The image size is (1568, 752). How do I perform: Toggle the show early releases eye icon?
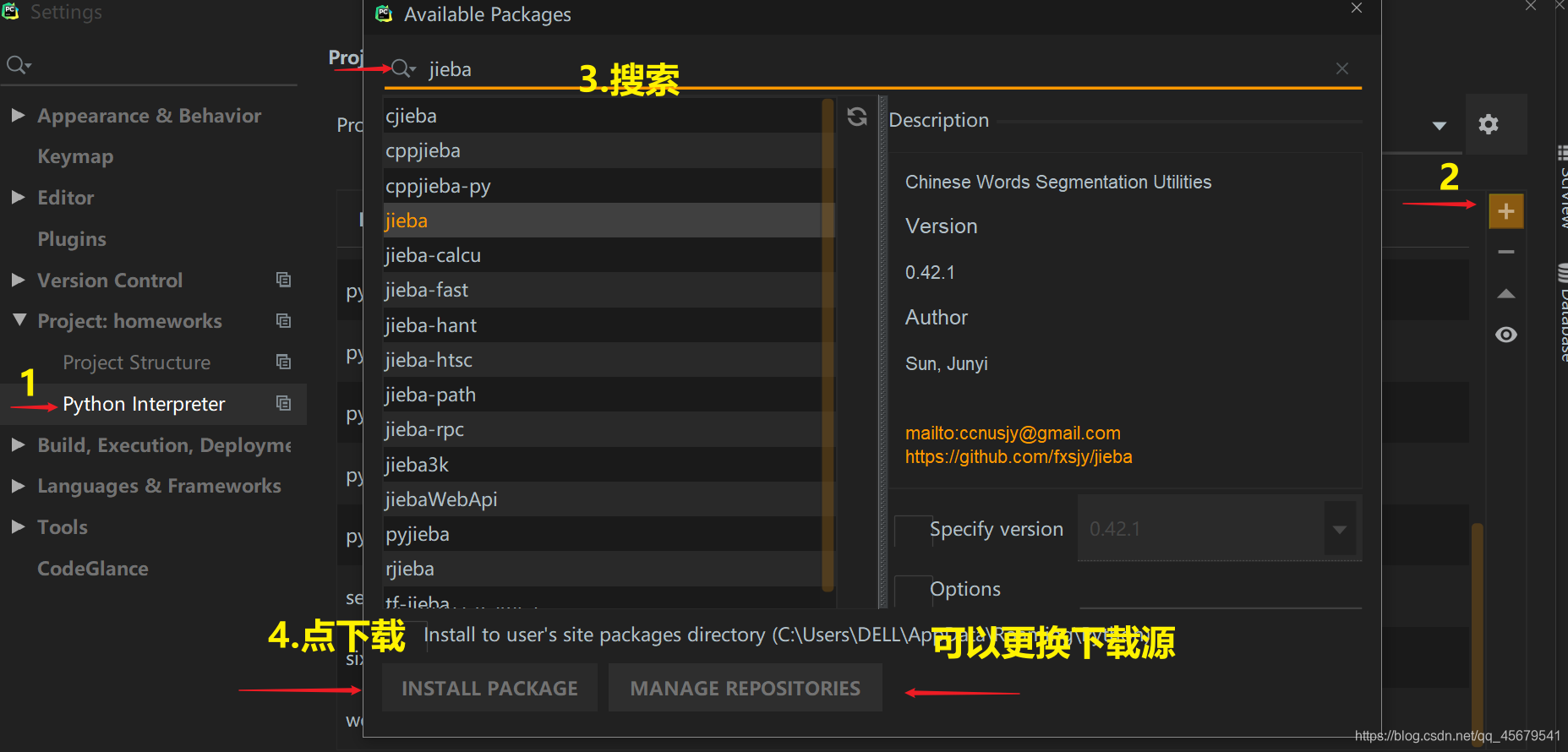click(1506, 335)
